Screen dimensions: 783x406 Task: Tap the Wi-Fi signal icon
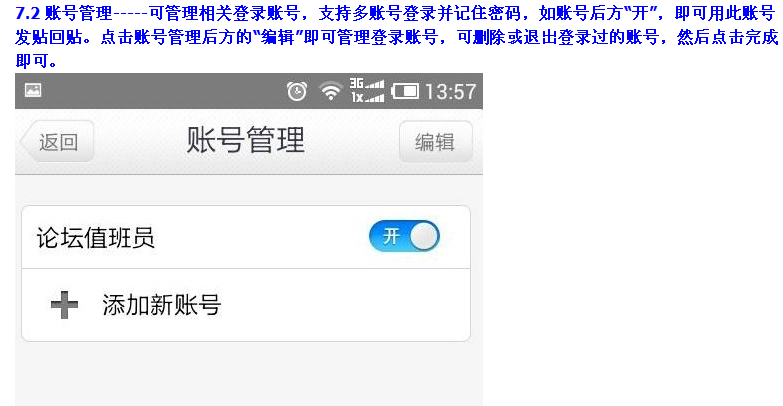coord(331,91)
